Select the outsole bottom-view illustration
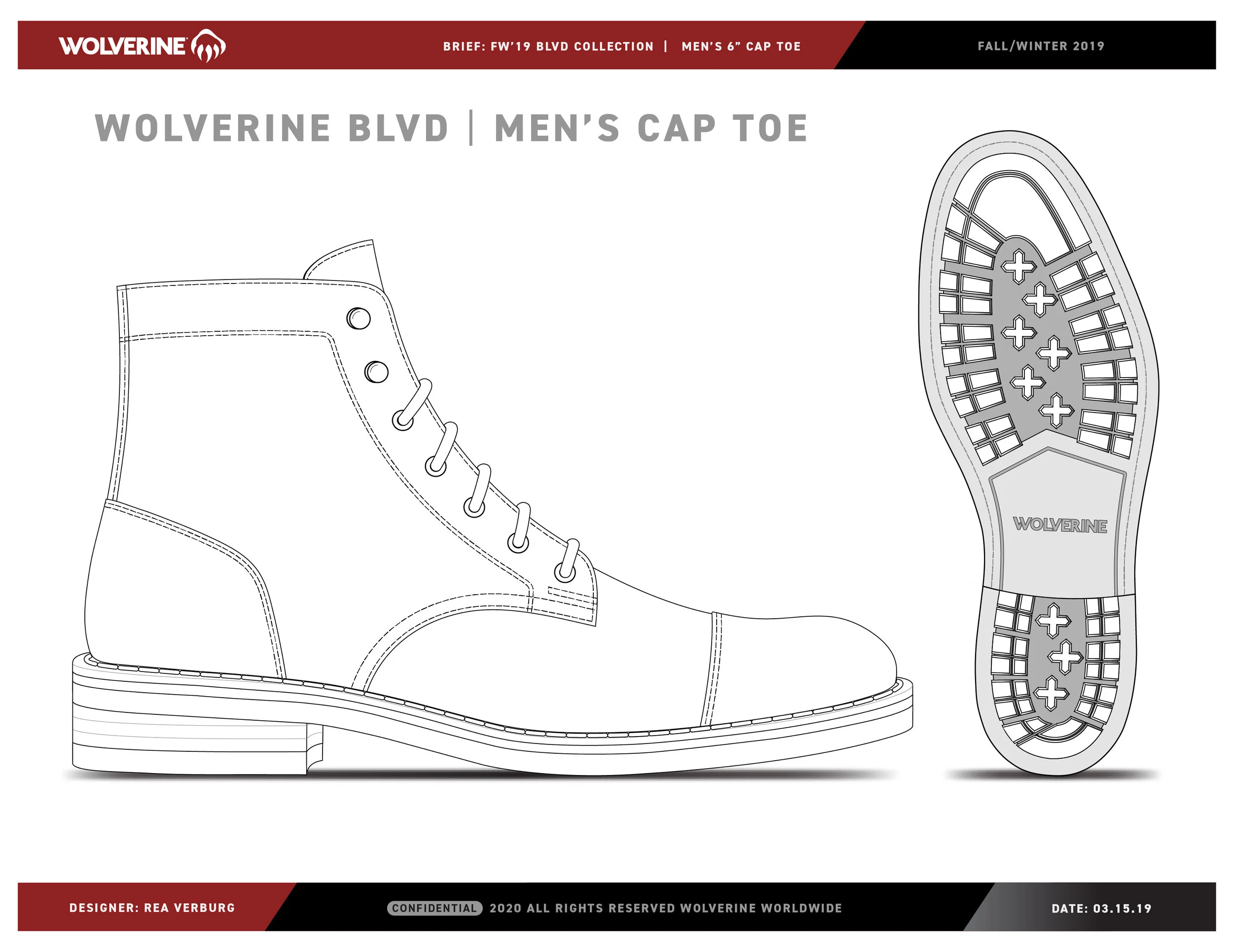The width and height of the screenshot is (1233, 952). 1039,453
